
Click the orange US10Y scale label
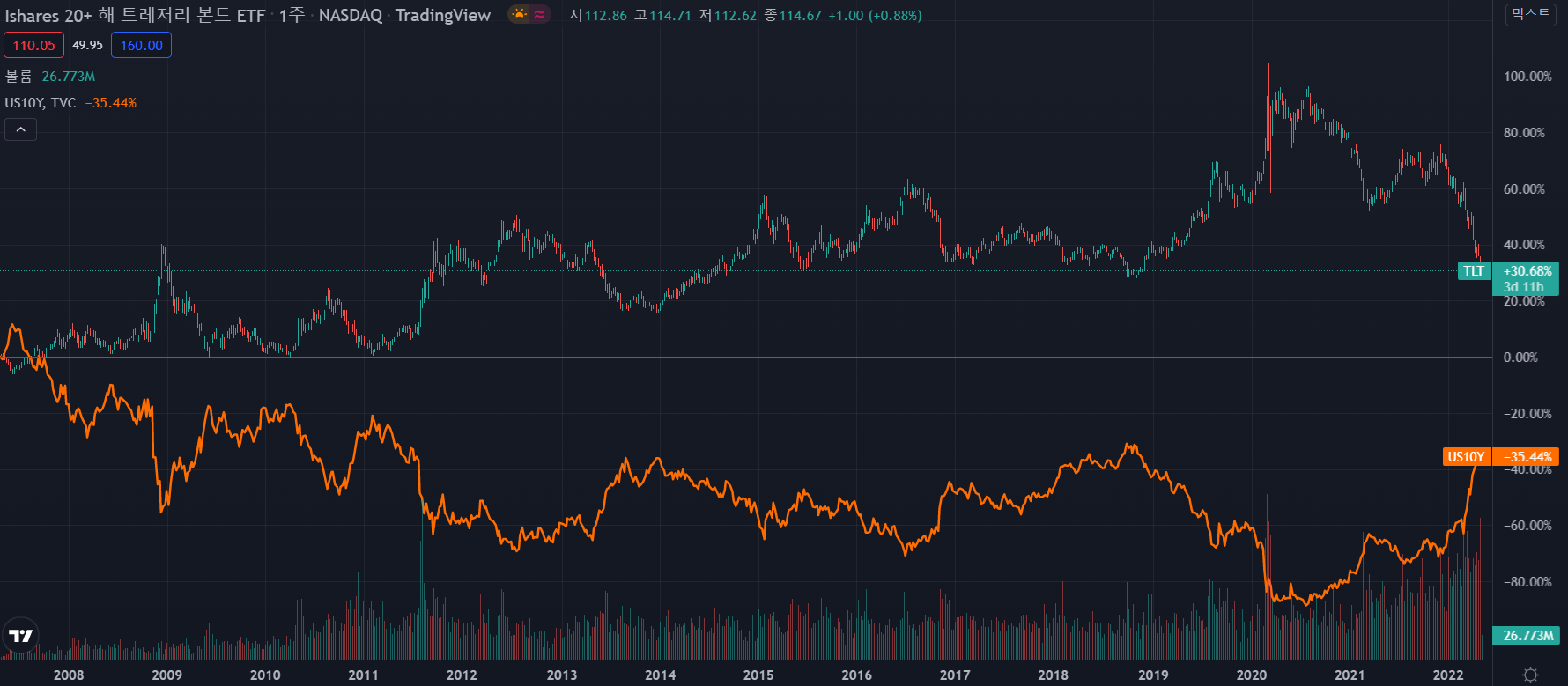tap(1466, 456)
